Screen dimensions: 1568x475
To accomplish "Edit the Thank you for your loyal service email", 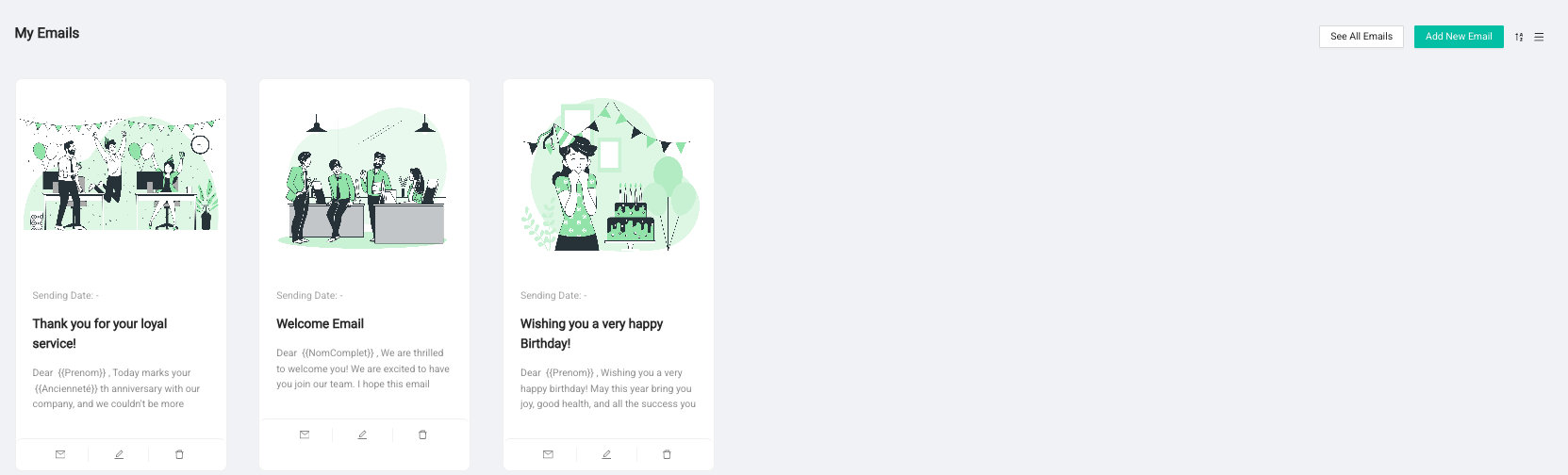I will pos(119,454).
